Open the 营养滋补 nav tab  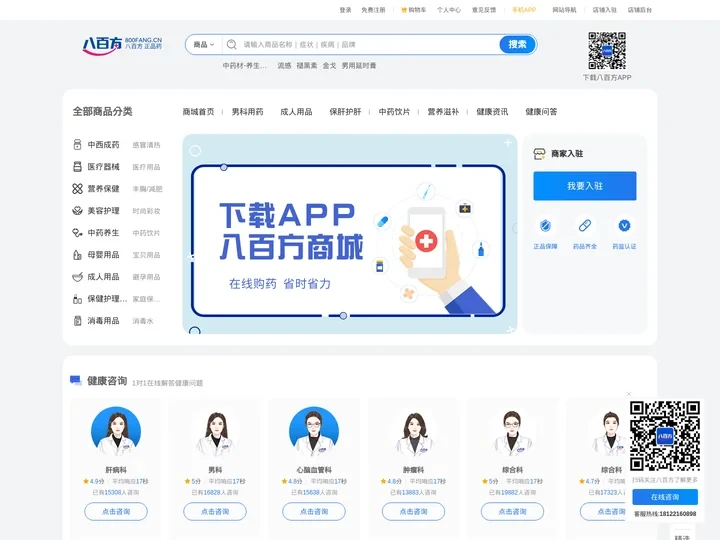click(443, 112)
